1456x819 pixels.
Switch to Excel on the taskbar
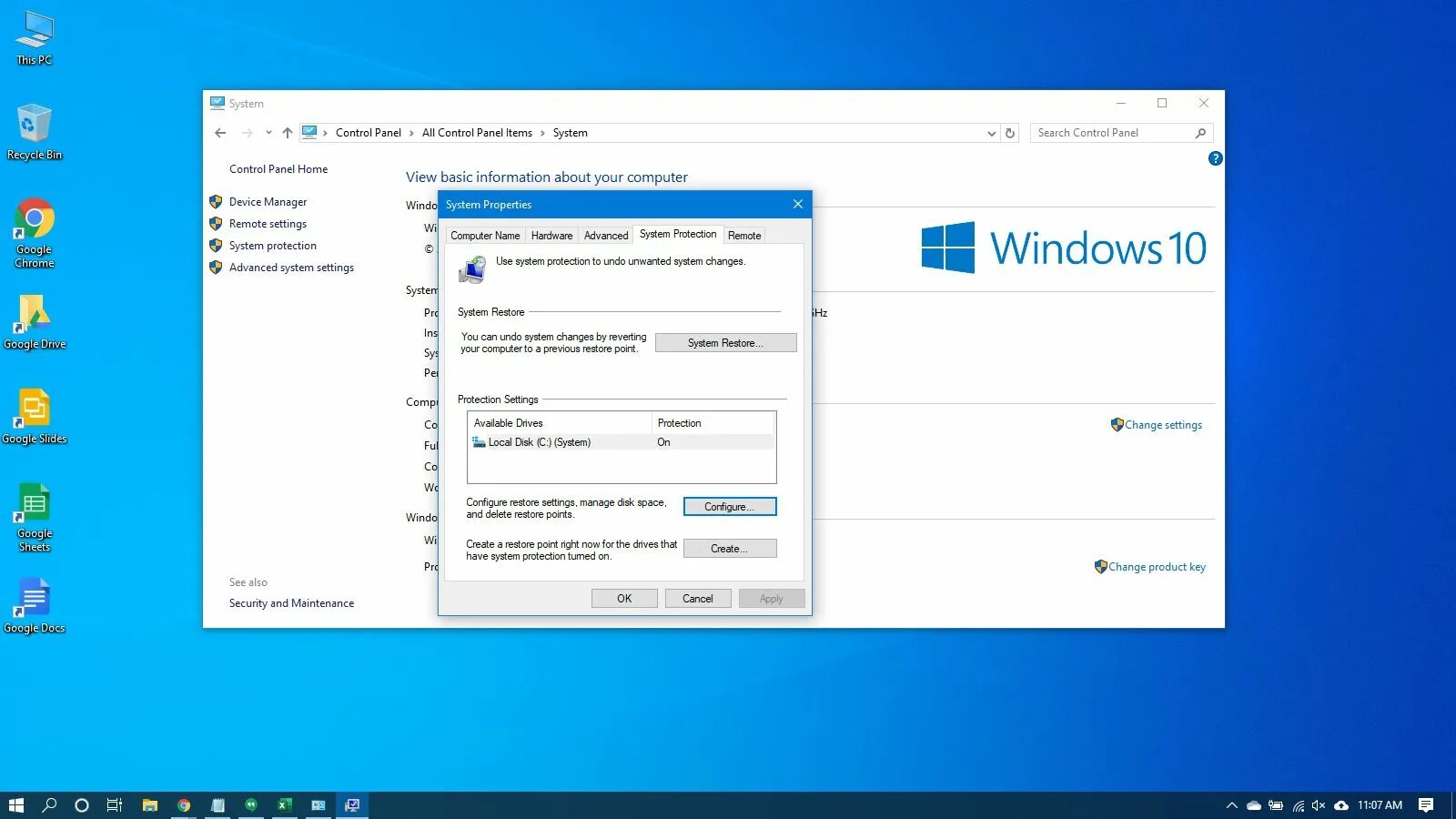pos(285,805)
